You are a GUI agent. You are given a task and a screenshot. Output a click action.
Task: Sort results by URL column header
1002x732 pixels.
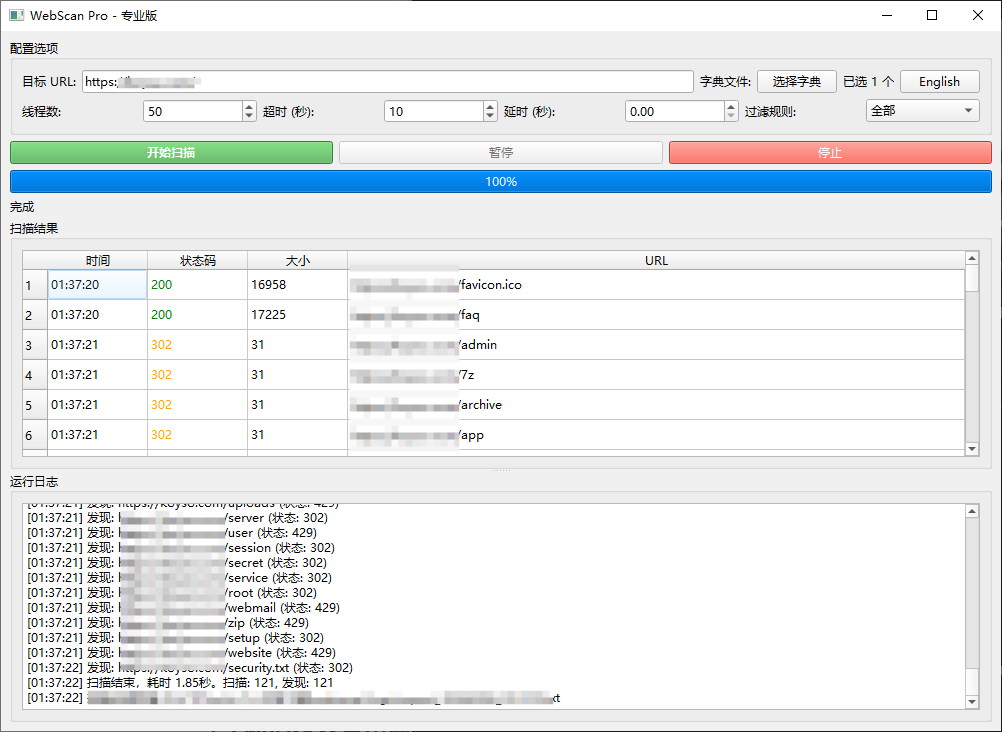coord(656,260)
